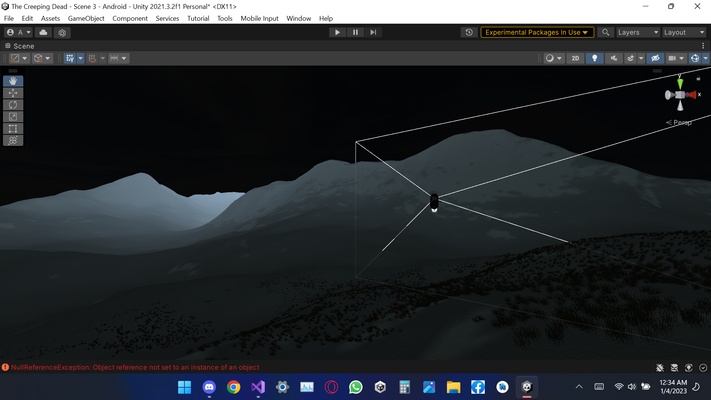Open the undo history icon
Viewport: 711px width, 400px height.
point(469,32)
